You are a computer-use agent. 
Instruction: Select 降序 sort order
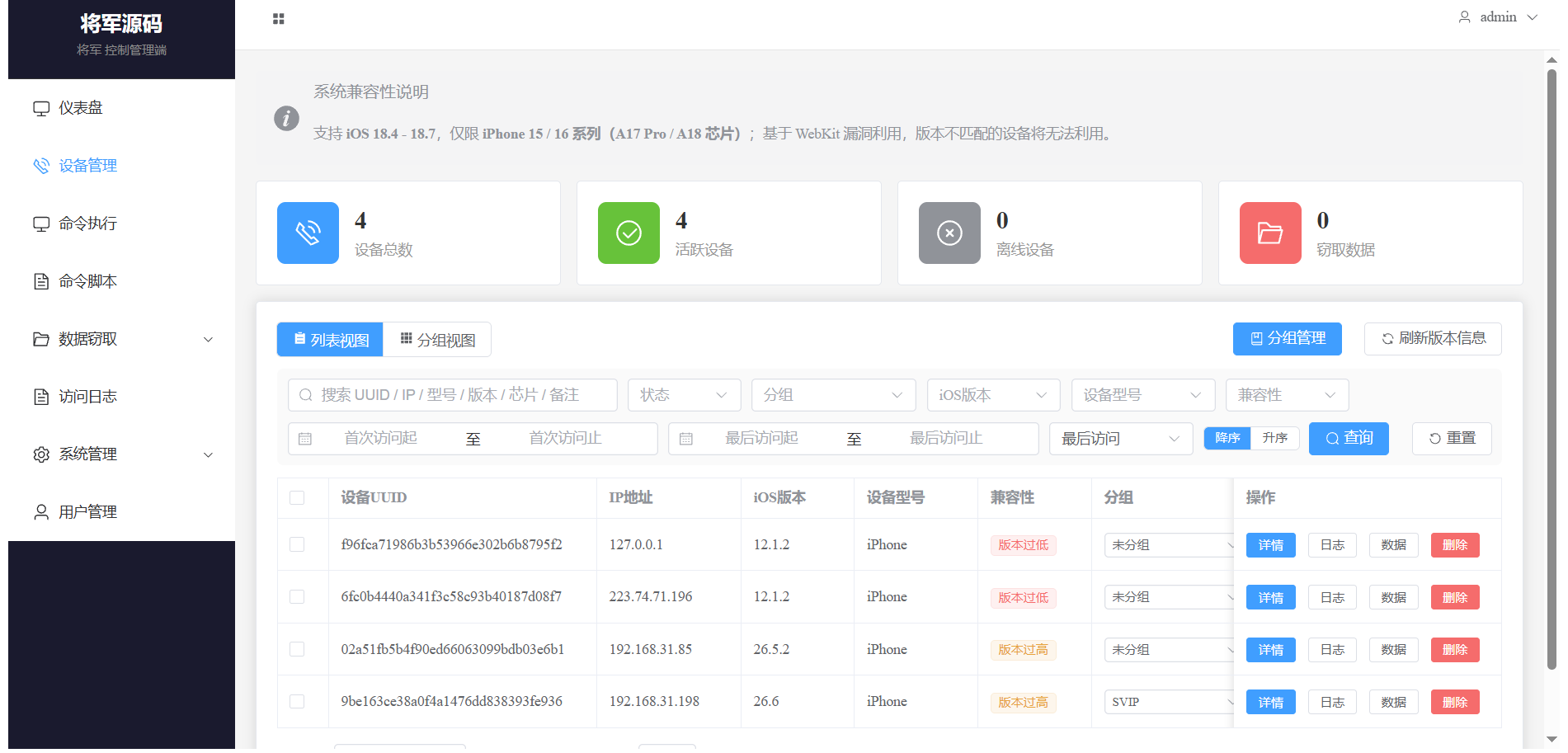pos(1227,438)
